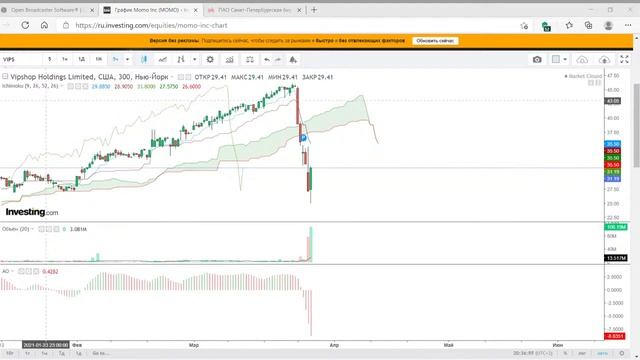Image resolution: width=640 pixels, height=360 pixels.
Task: Click the time zone clock at bottom
Action: pyautogui.click(x=532, y=353)
